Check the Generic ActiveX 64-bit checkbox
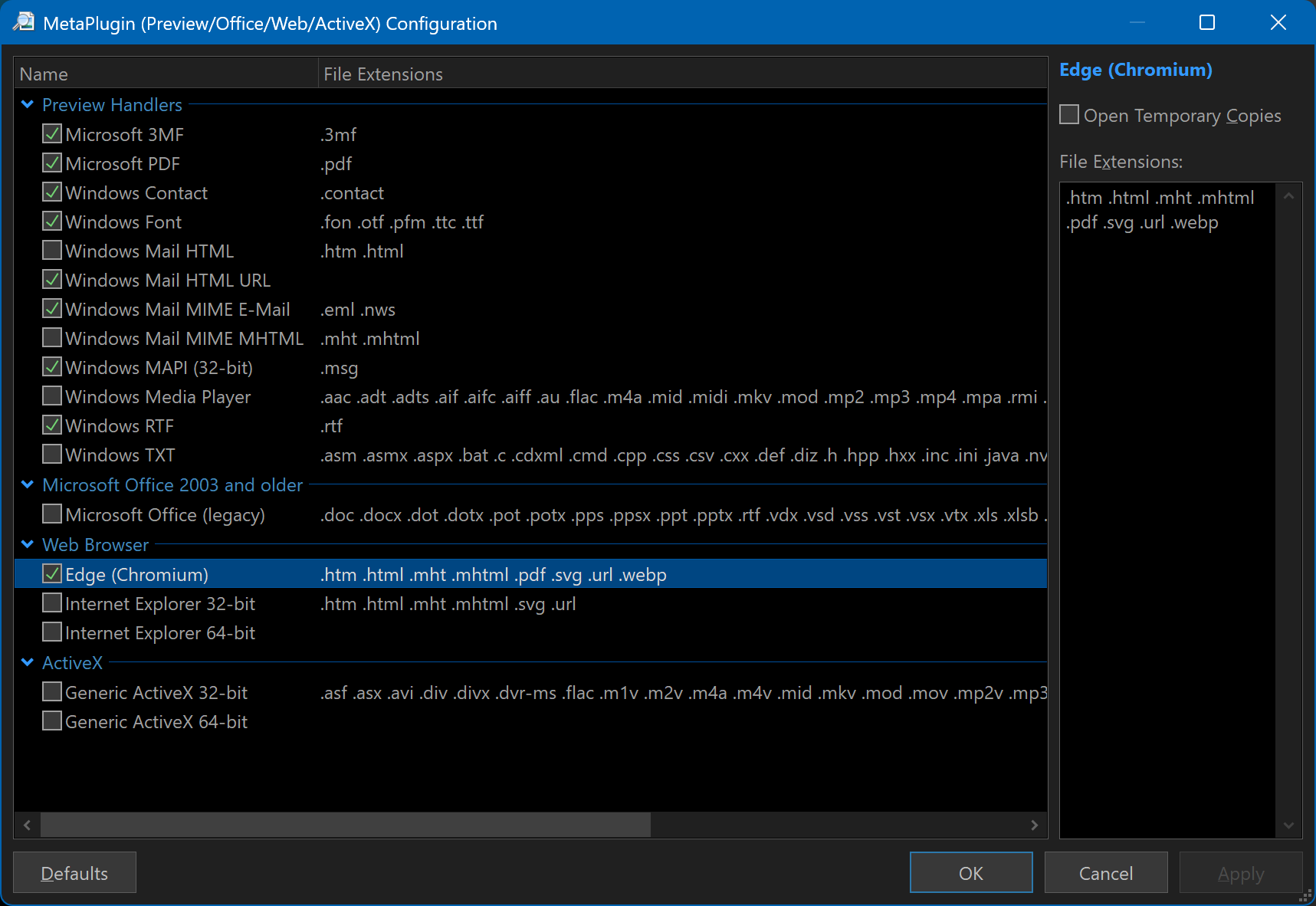The height and width of the screenshot is (906, 1316). click(52, 721)
